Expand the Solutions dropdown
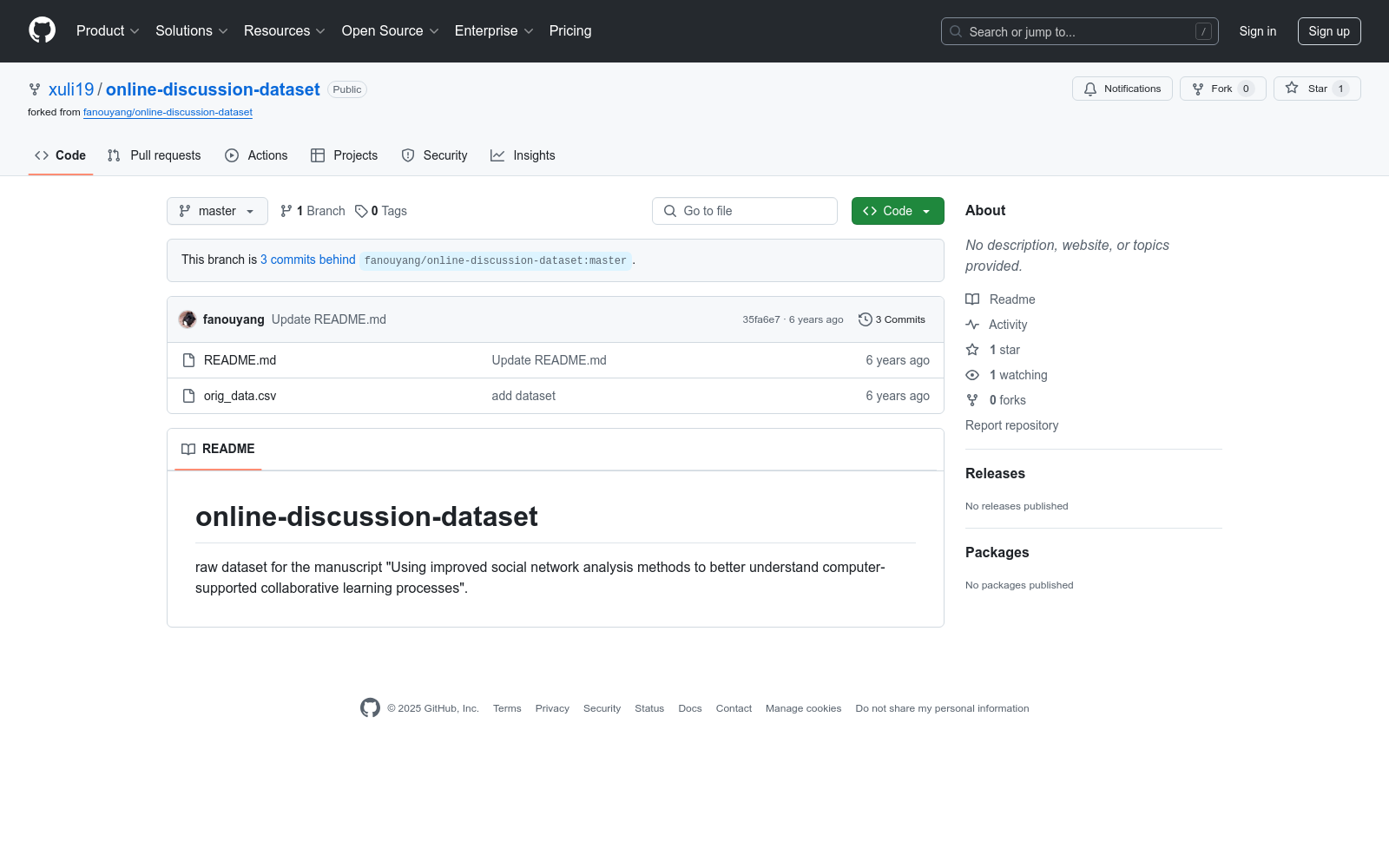The width and height of the screenshot is (1389, 868). point(192,31)
